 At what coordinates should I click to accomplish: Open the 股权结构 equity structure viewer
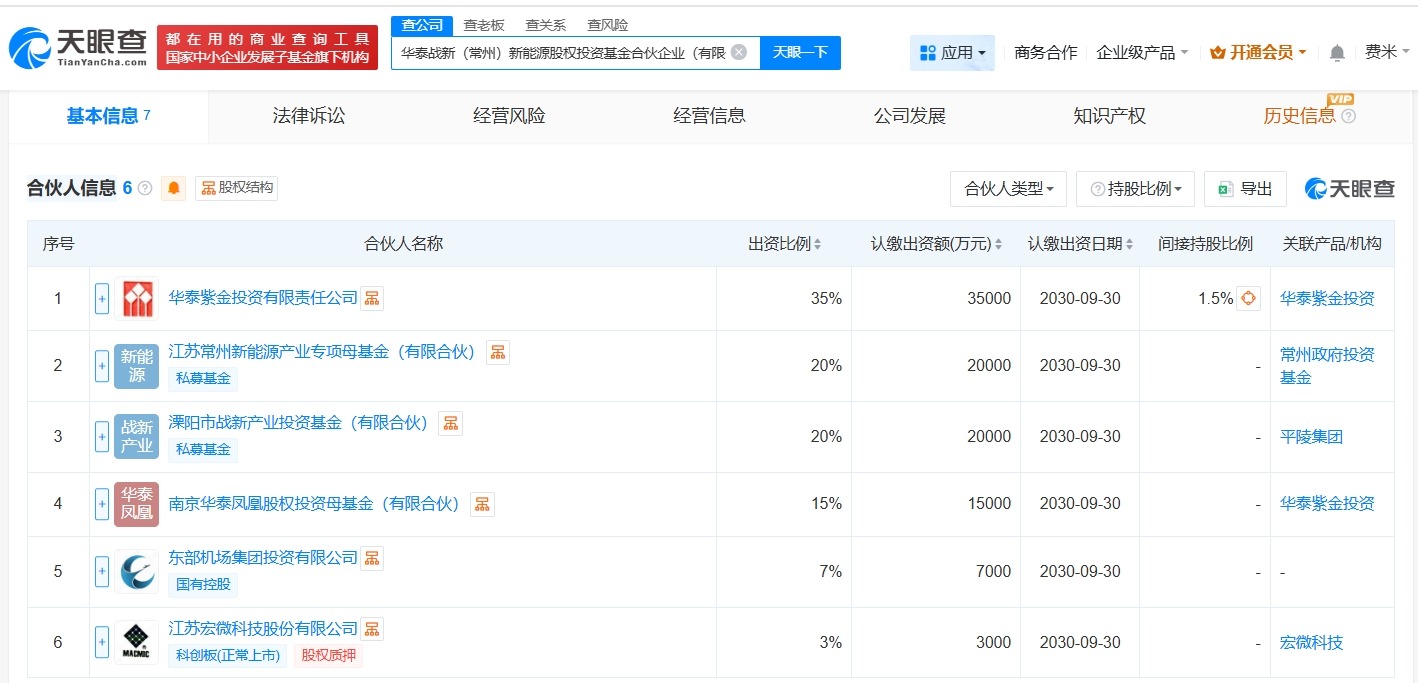coord(236,188)
